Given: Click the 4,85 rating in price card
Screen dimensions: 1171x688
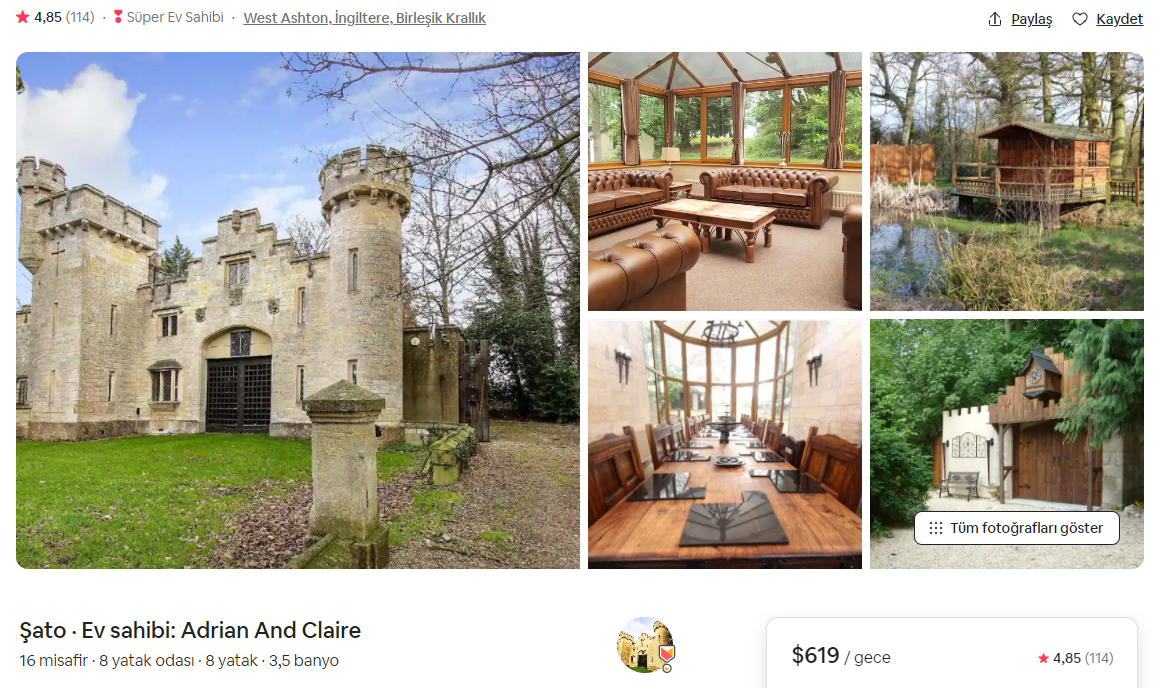Looking at the screenshot, I should click(1066, 658).
